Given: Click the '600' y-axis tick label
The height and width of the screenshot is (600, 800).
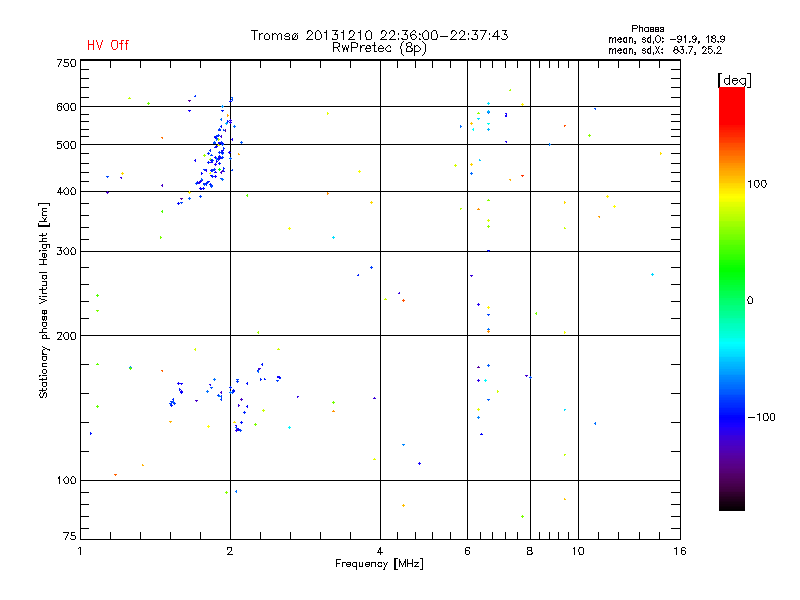Looking at the screenshot, I should point(66,107).
